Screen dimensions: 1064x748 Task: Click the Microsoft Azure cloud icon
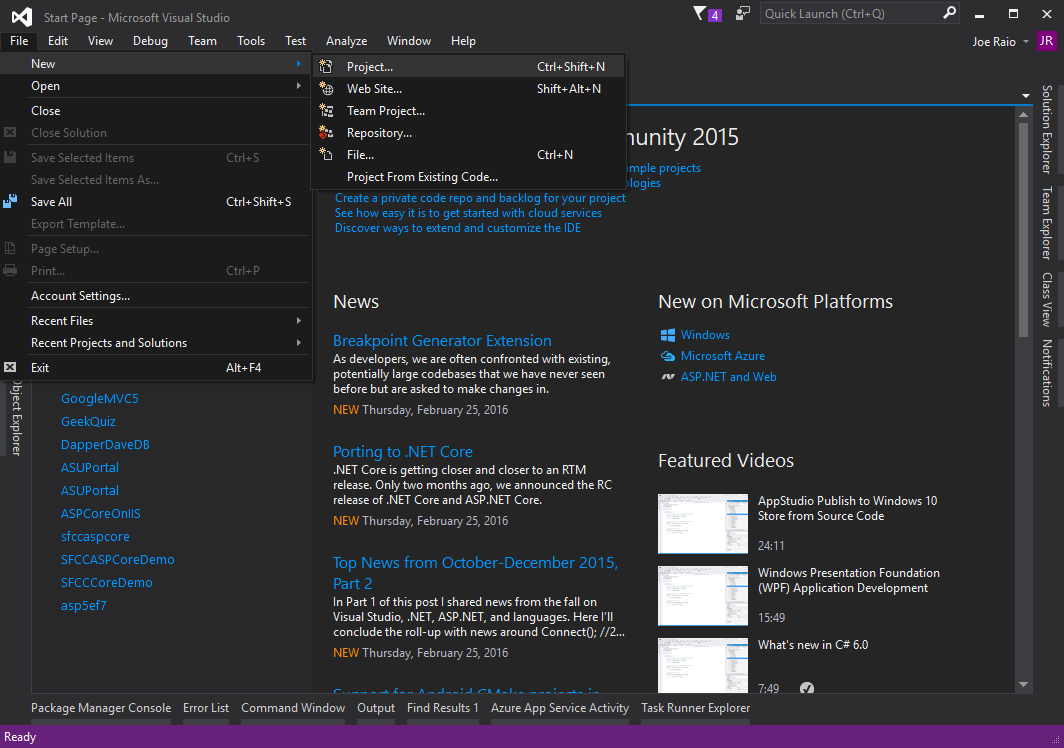point(668,356)
